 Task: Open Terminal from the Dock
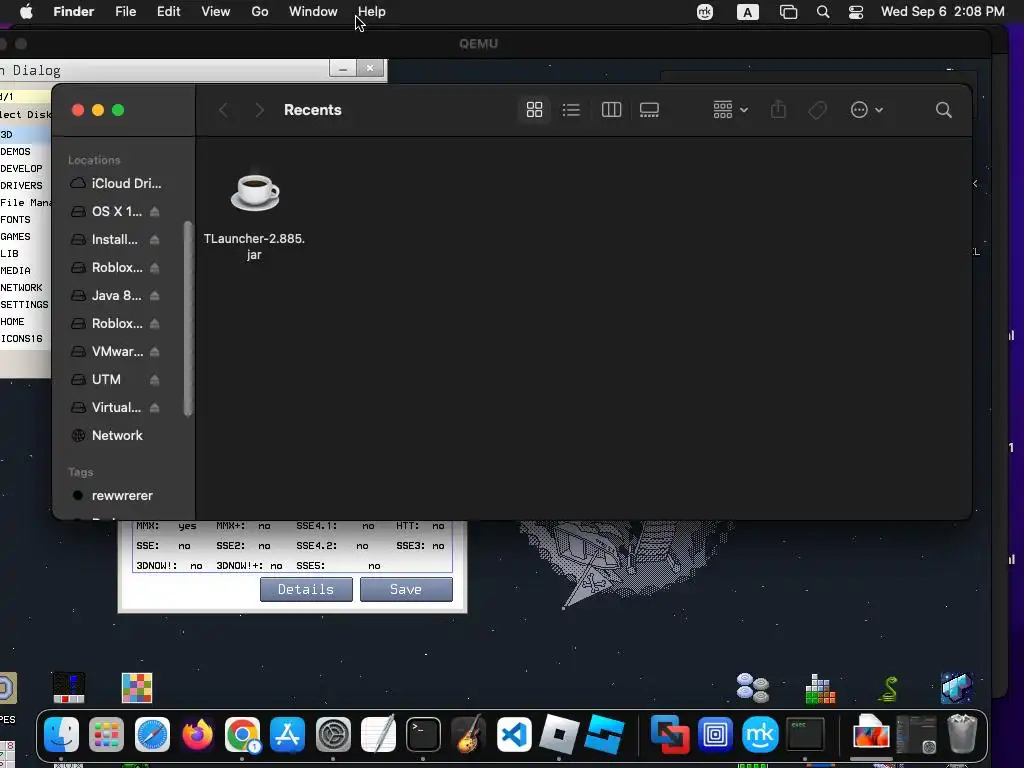pyautogui.click(x=423, y=735)
